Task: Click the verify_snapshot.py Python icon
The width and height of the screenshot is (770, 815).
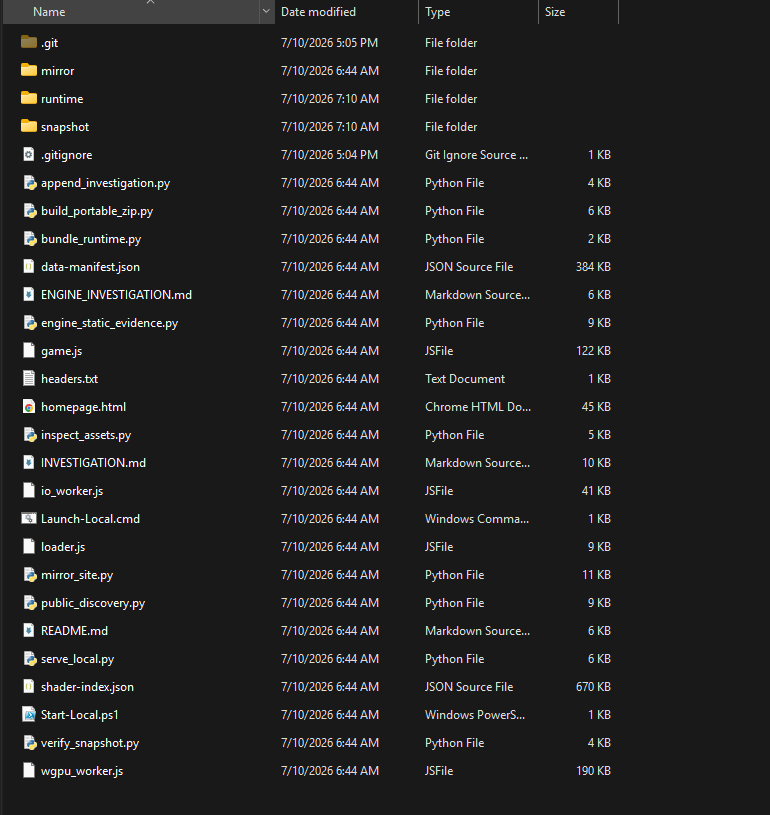Action: 29,743
